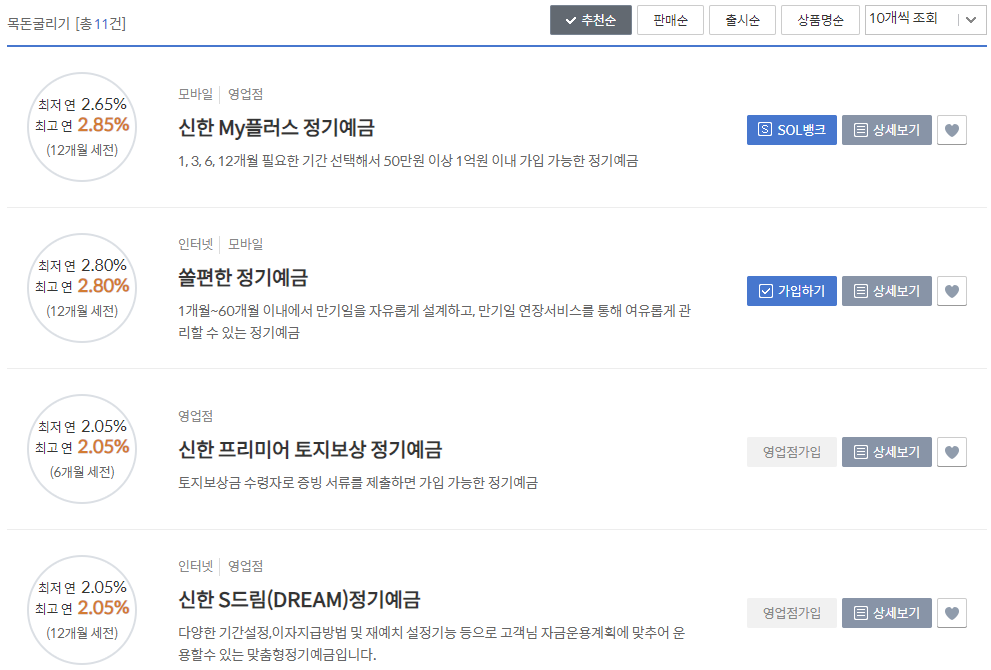Open the 신한 S드림(DREAM)정기예금 title

pyautogui.click(x=300, y=599)
